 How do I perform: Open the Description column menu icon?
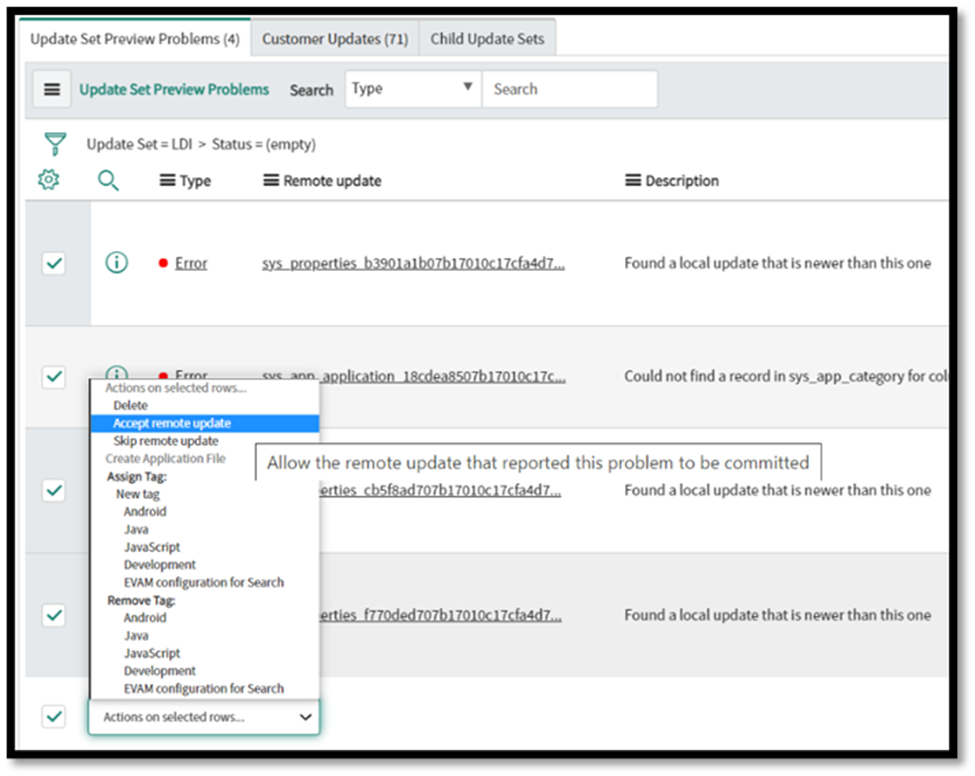(632, 181)
